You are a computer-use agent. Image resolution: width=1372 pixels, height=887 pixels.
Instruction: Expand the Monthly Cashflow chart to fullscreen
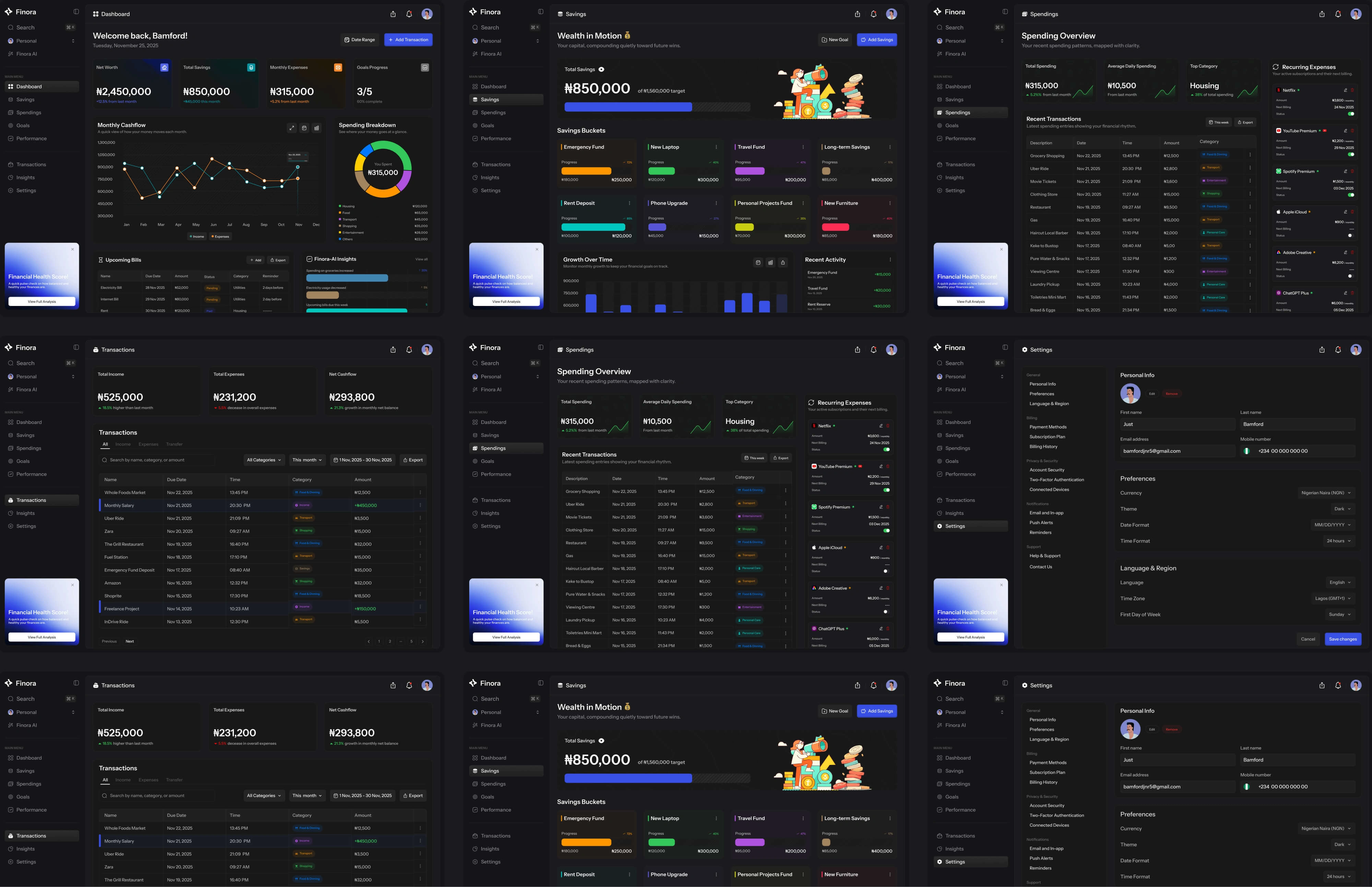tap(292, 128)
